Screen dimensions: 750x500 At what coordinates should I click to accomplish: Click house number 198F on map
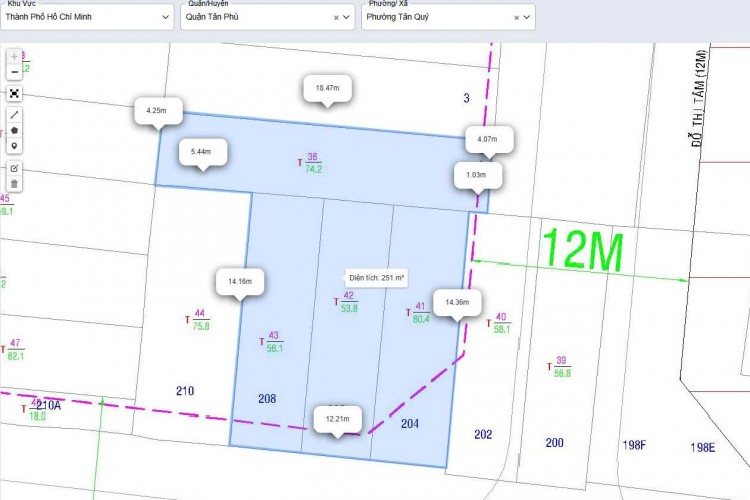[x=634, y=445]
